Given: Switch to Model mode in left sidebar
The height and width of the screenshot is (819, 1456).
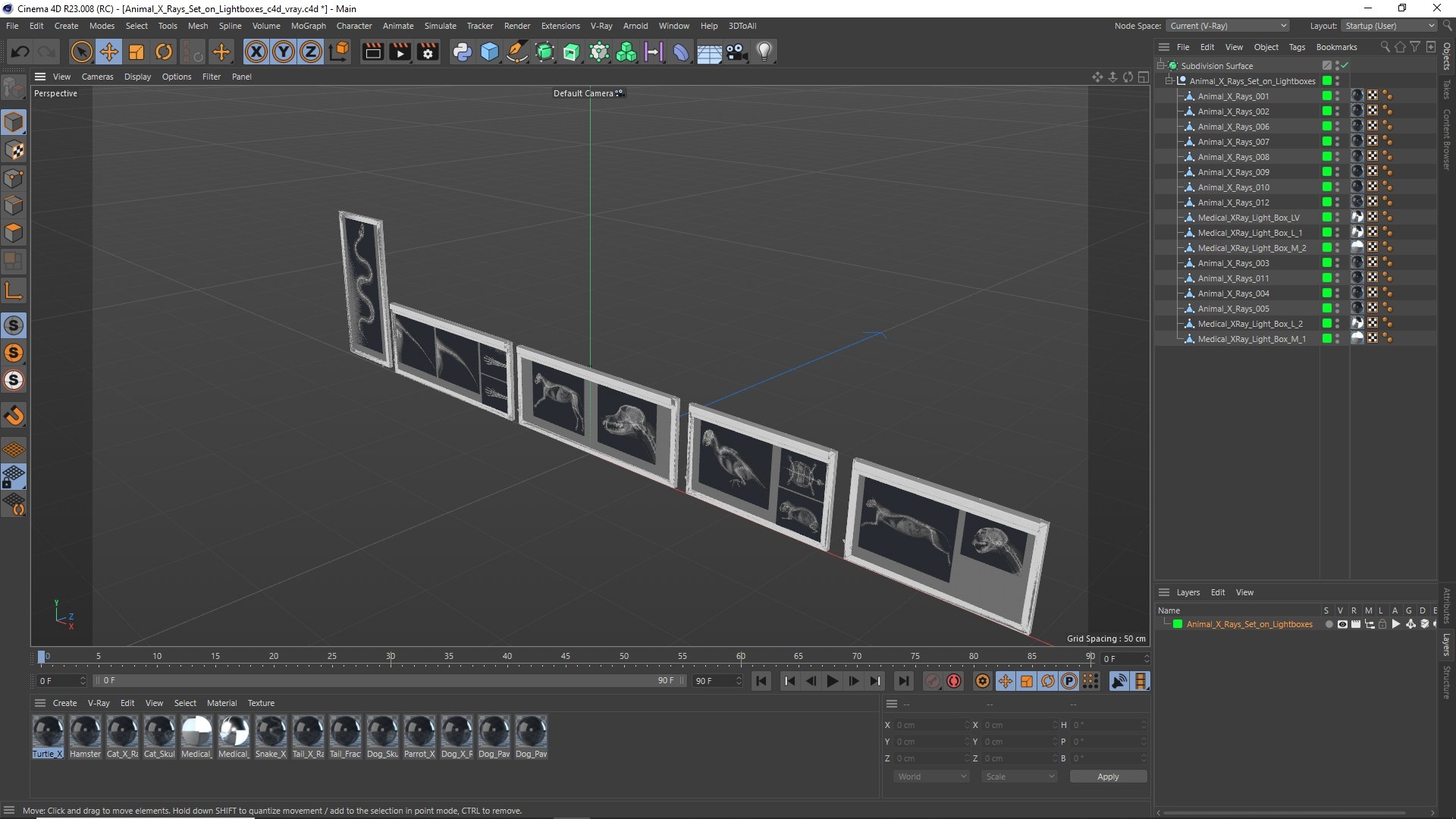Looking at the screenshot, I should [x=14, y=122].
